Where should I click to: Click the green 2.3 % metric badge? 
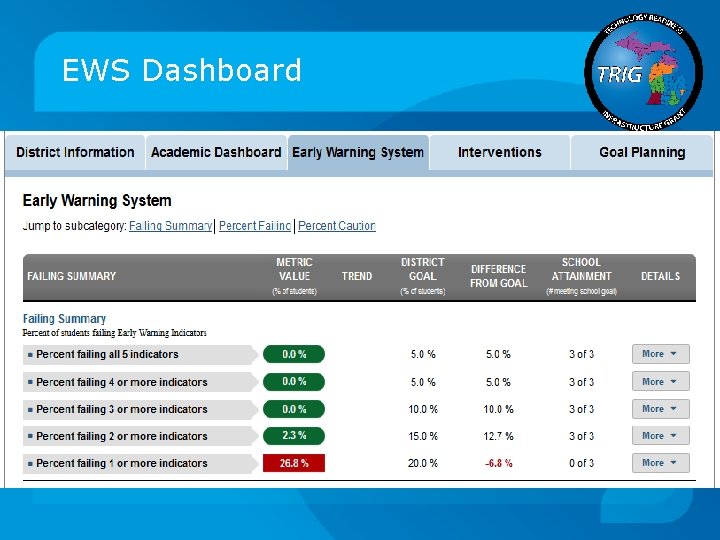click(294, 436)
